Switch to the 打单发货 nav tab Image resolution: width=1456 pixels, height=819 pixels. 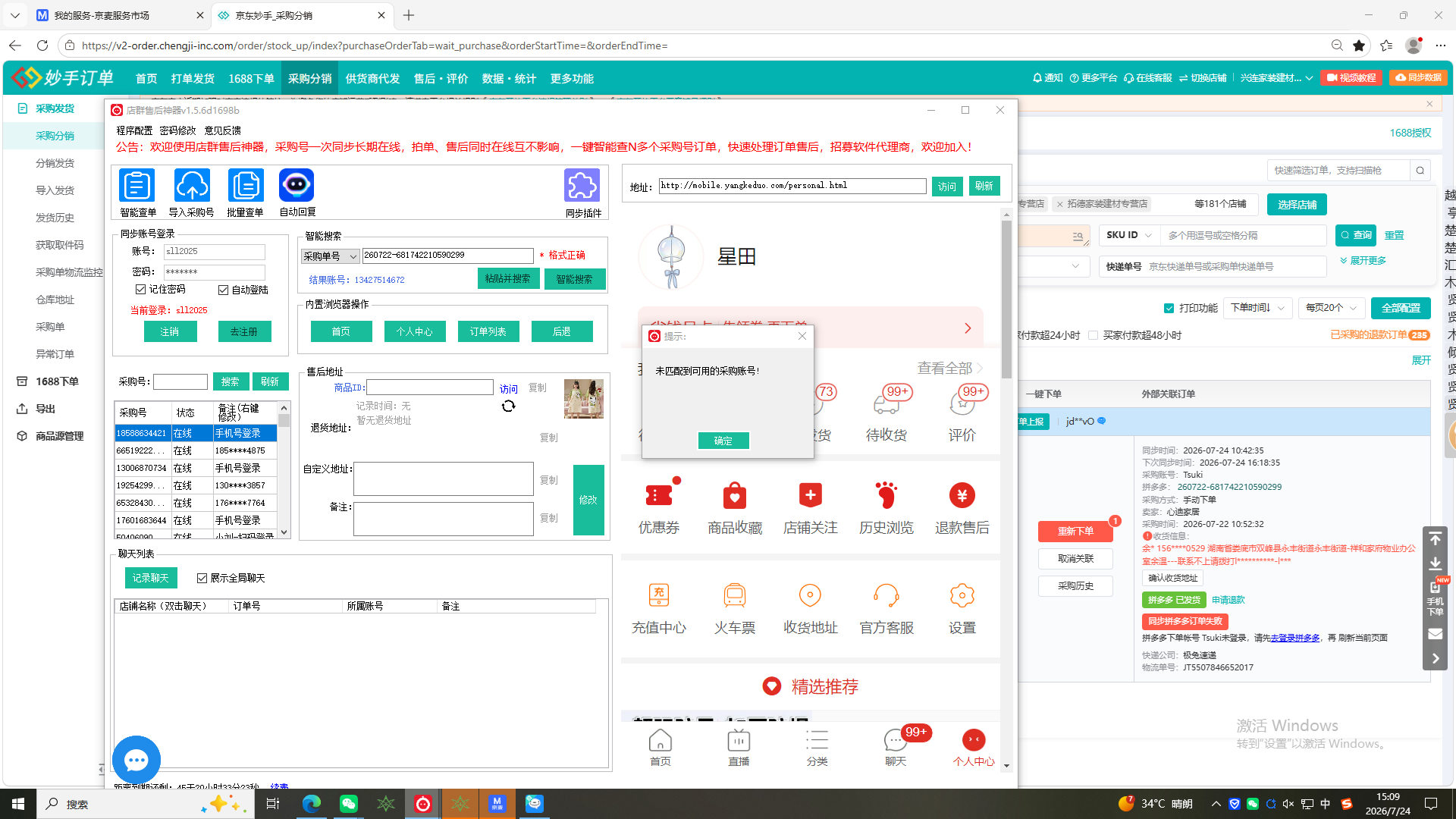click(x=193, y=79)
